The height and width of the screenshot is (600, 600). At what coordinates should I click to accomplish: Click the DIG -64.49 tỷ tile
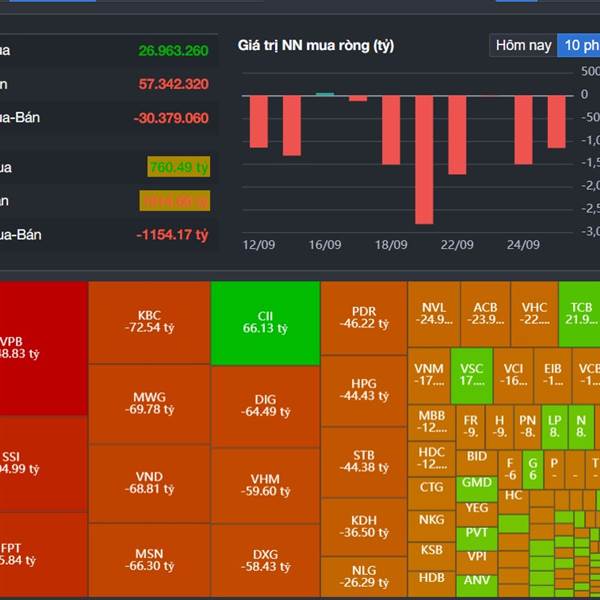[265, 406]
